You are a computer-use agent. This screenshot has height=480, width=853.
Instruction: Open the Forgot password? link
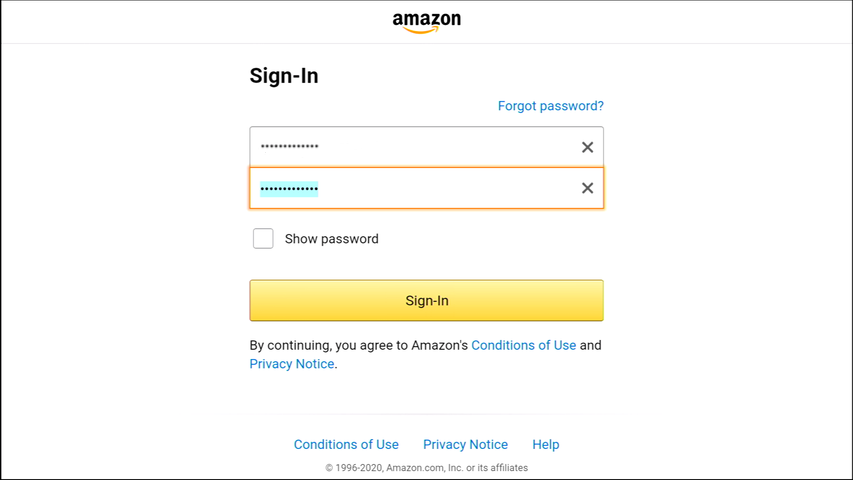pyautogui.click(x=551, y=106)
